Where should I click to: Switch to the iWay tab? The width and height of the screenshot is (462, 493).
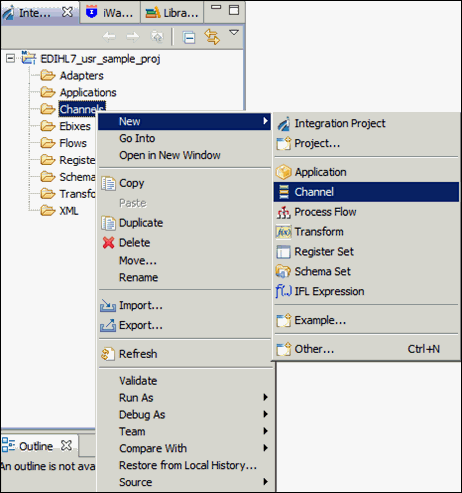click(x=110, y=13)
